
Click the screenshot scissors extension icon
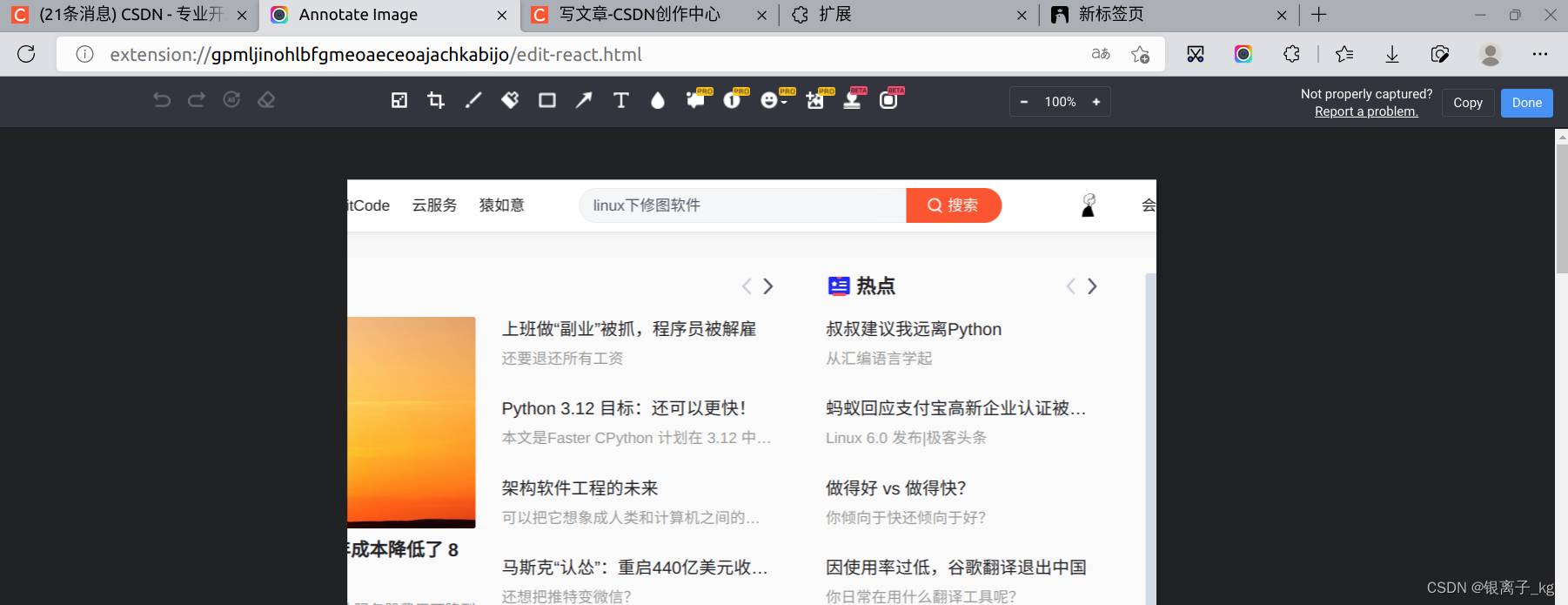tap(1196, 54)
